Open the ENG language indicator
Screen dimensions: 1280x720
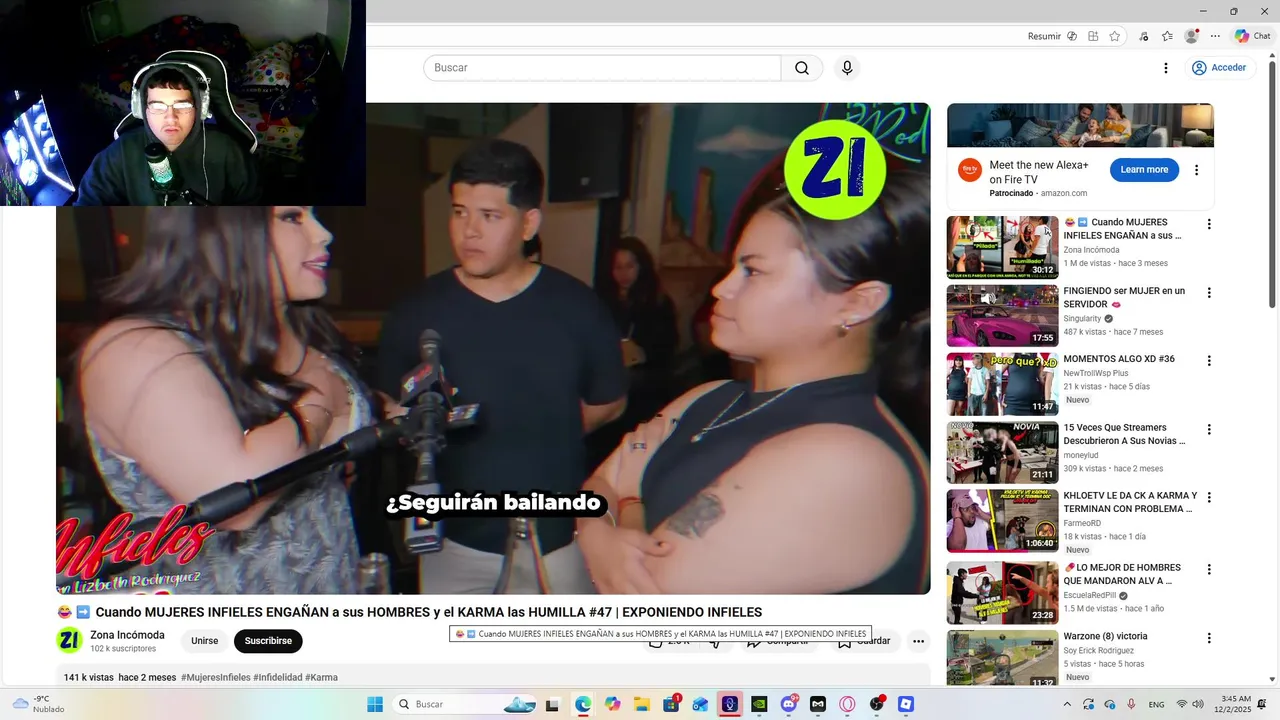coord(1156,704)
